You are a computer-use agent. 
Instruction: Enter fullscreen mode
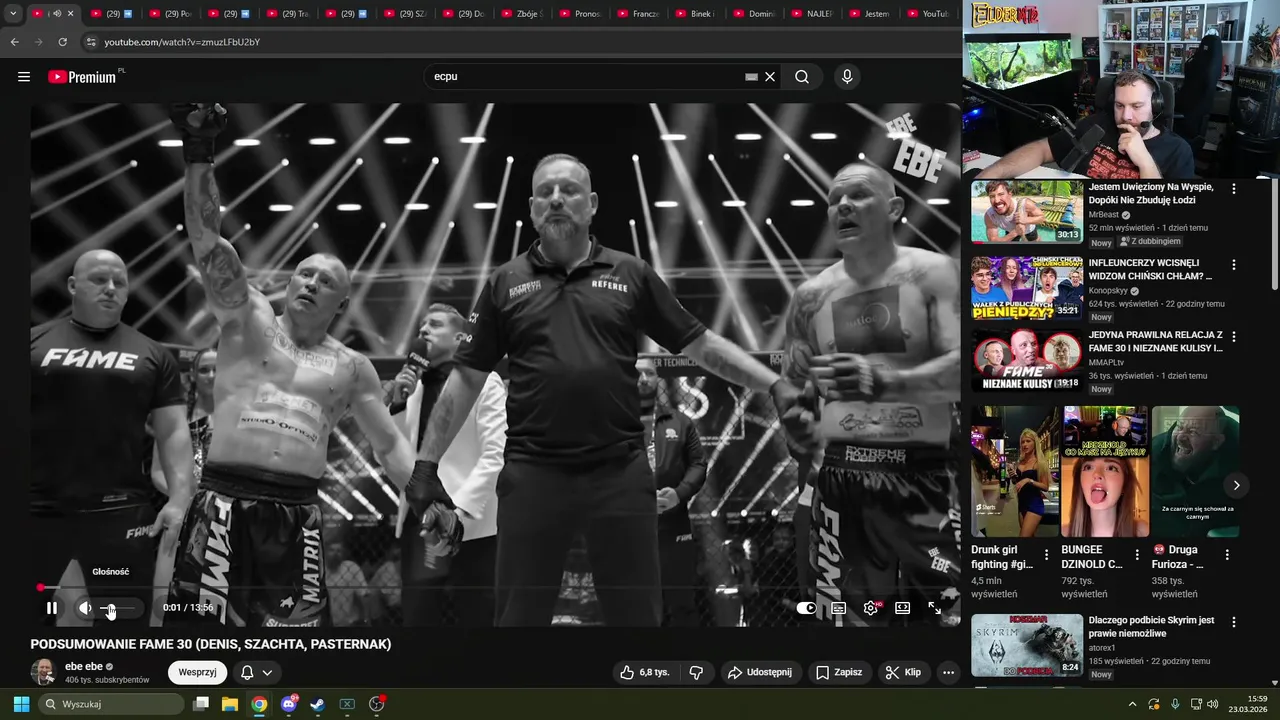pyautogui.click(x=935, y=608)
